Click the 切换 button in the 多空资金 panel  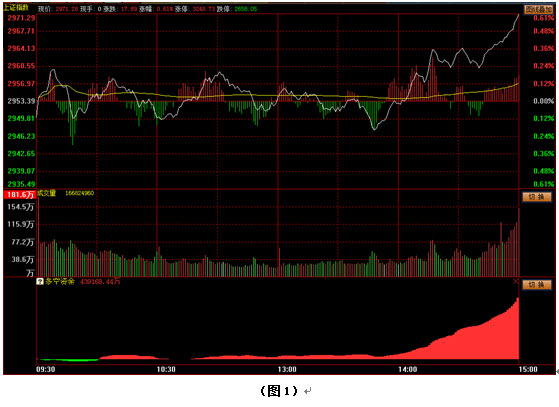(537, 285)
